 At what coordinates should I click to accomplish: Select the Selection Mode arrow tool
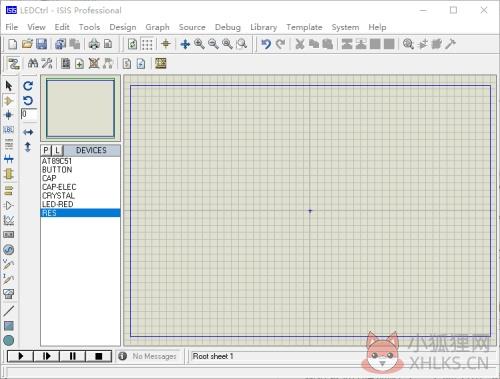pyautogui.click(x=9, y=86)
